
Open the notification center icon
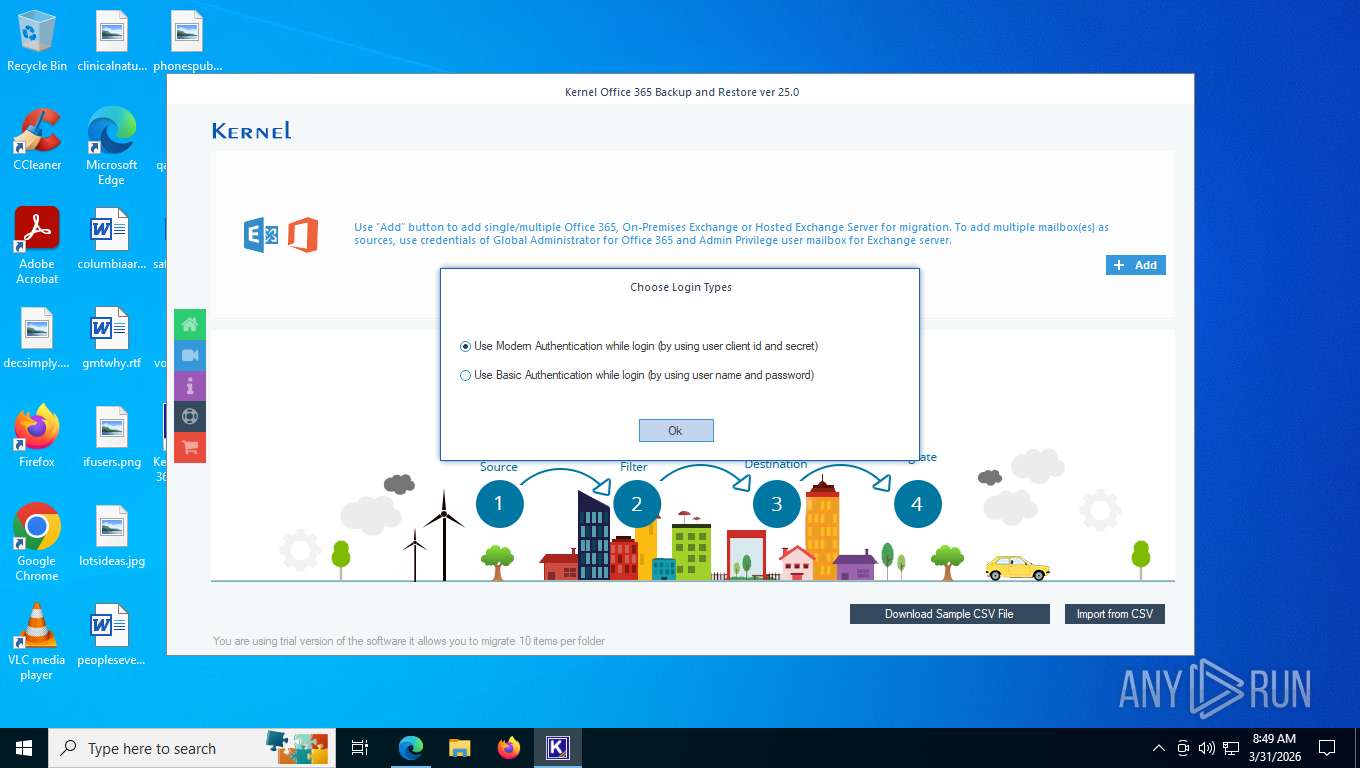(x=1327, y=748)
